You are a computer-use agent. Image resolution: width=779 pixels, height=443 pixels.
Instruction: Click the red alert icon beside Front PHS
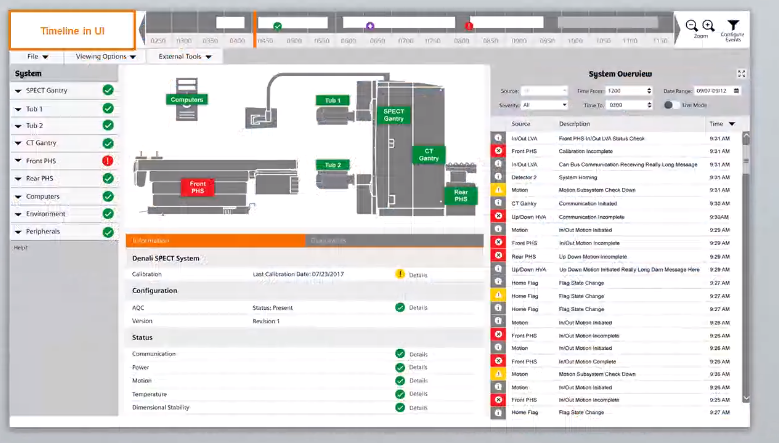pos(107,161)
